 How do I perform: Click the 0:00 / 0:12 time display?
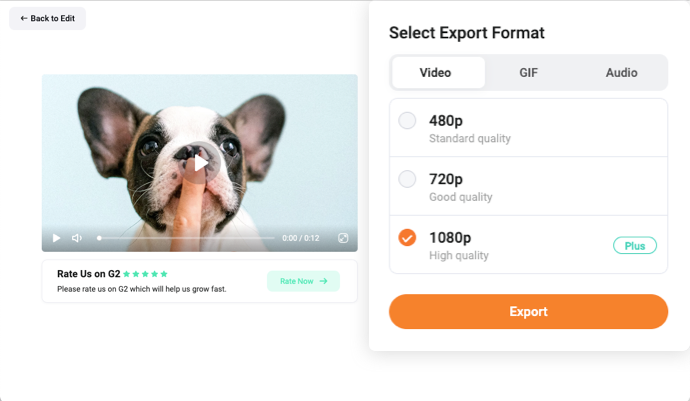point(301,238)
